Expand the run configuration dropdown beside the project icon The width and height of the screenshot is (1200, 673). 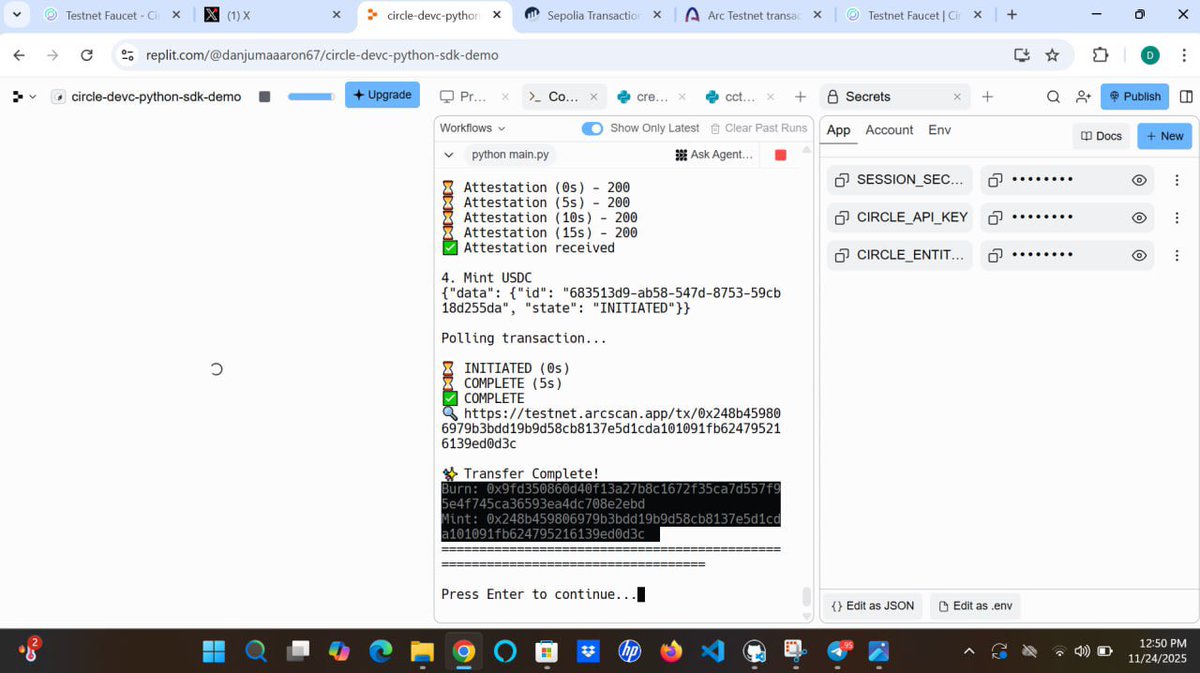(32, 96)
